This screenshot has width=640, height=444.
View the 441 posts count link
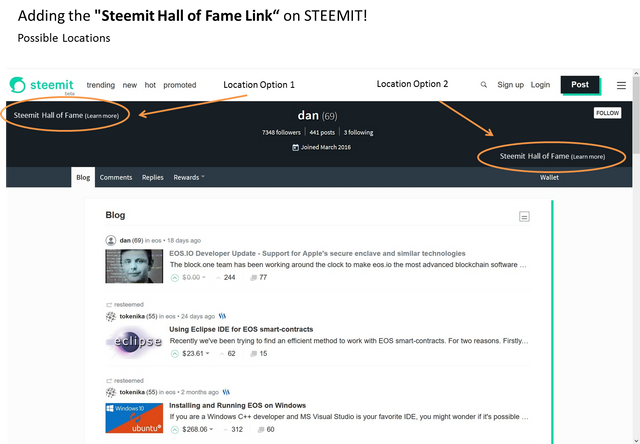pyautogui.click(x=322, y=132)
